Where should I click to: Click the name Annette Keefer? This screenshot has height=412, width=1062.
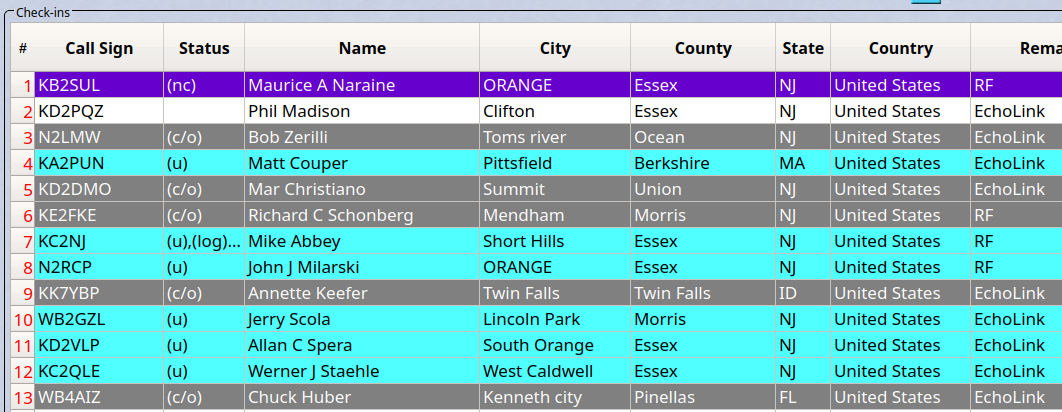[x=362, y=293]
